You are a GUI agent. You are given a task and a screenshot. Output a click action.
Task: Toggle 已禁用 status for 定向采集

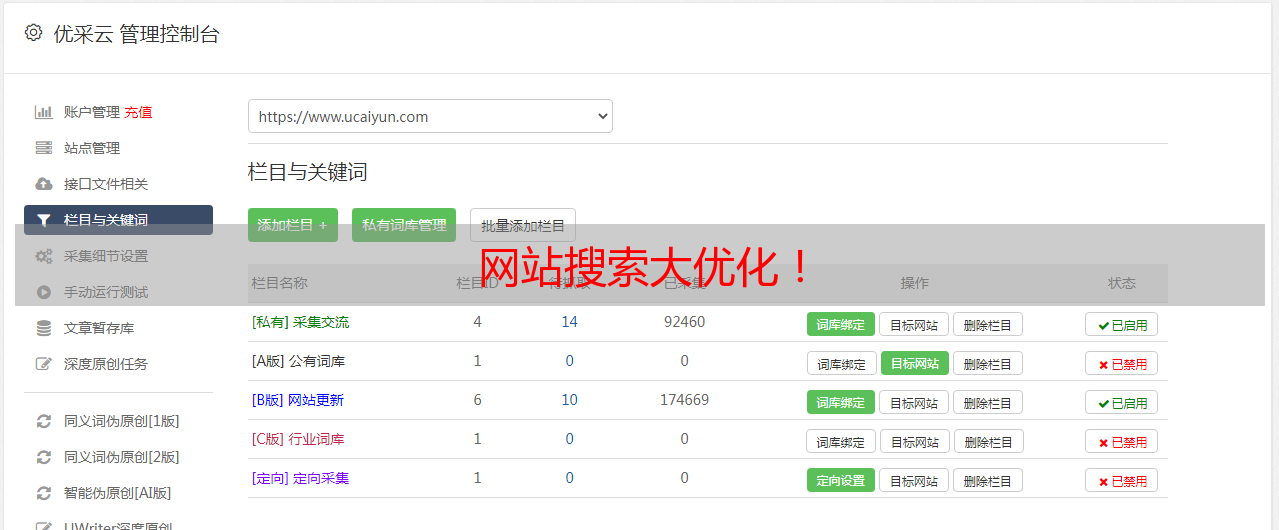tap(1122, 480)
